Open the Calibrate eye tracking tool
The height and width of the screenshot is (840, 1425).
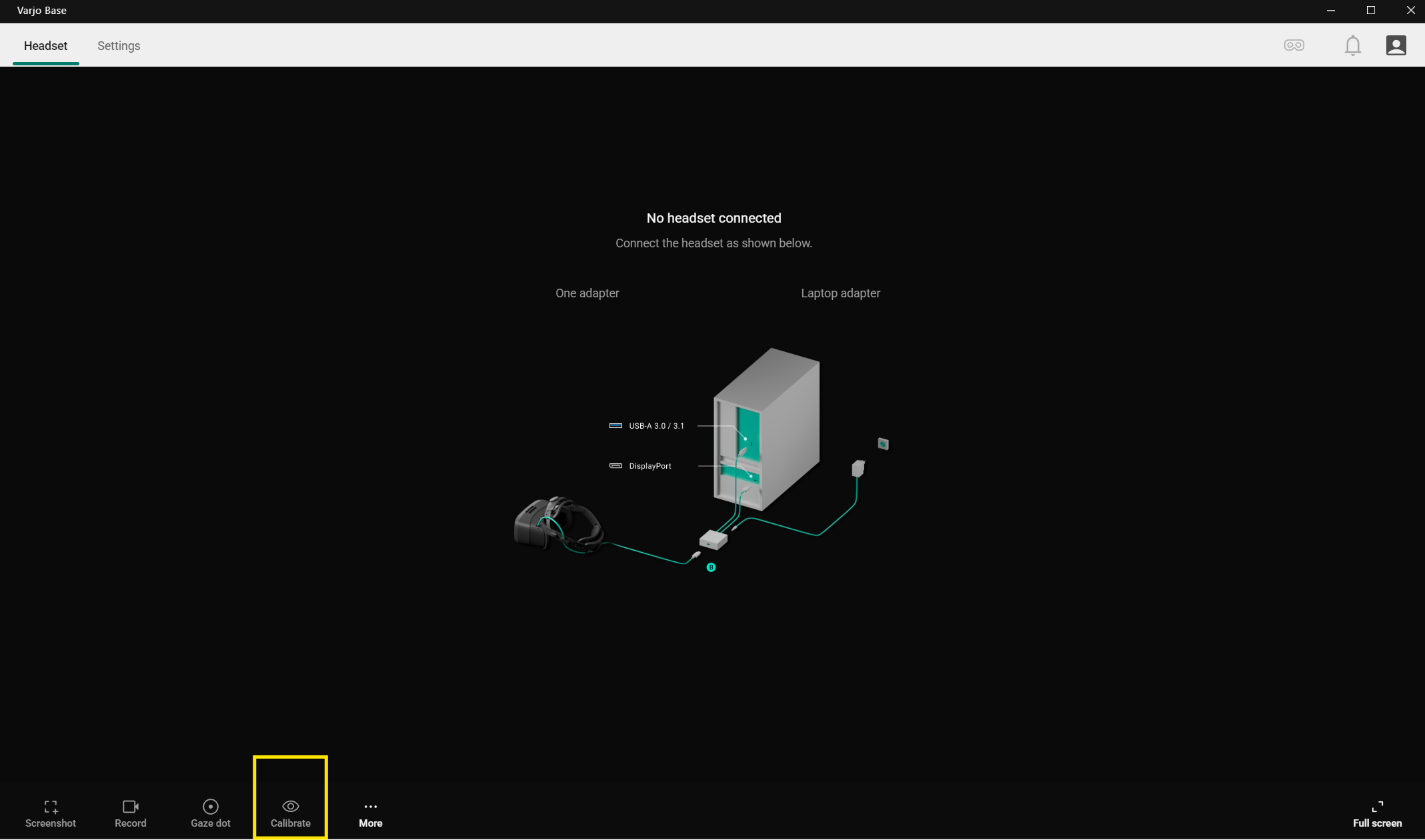pos(291,814)
